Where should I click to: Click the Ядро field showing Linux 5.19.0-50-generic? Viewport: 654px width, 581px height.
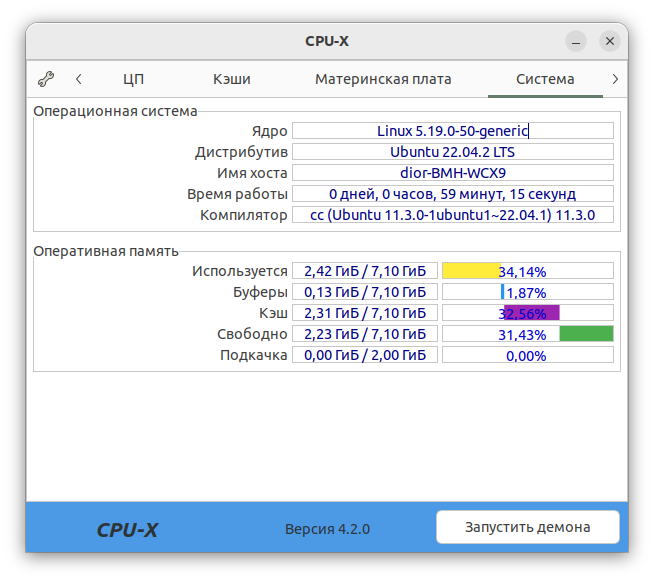tap(453, 131)
